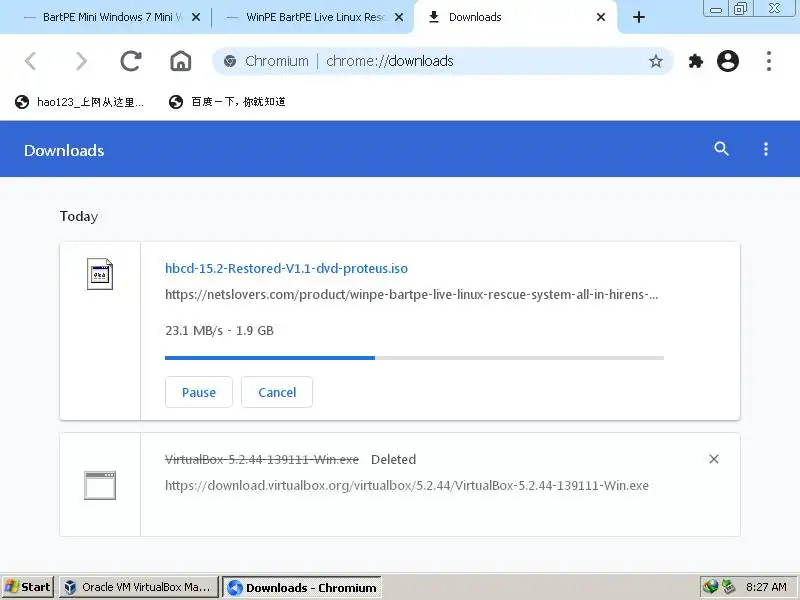Open the Downloads page more-actions menu
Viewport: 800px width, 600px height.
(x=765, y=149)
